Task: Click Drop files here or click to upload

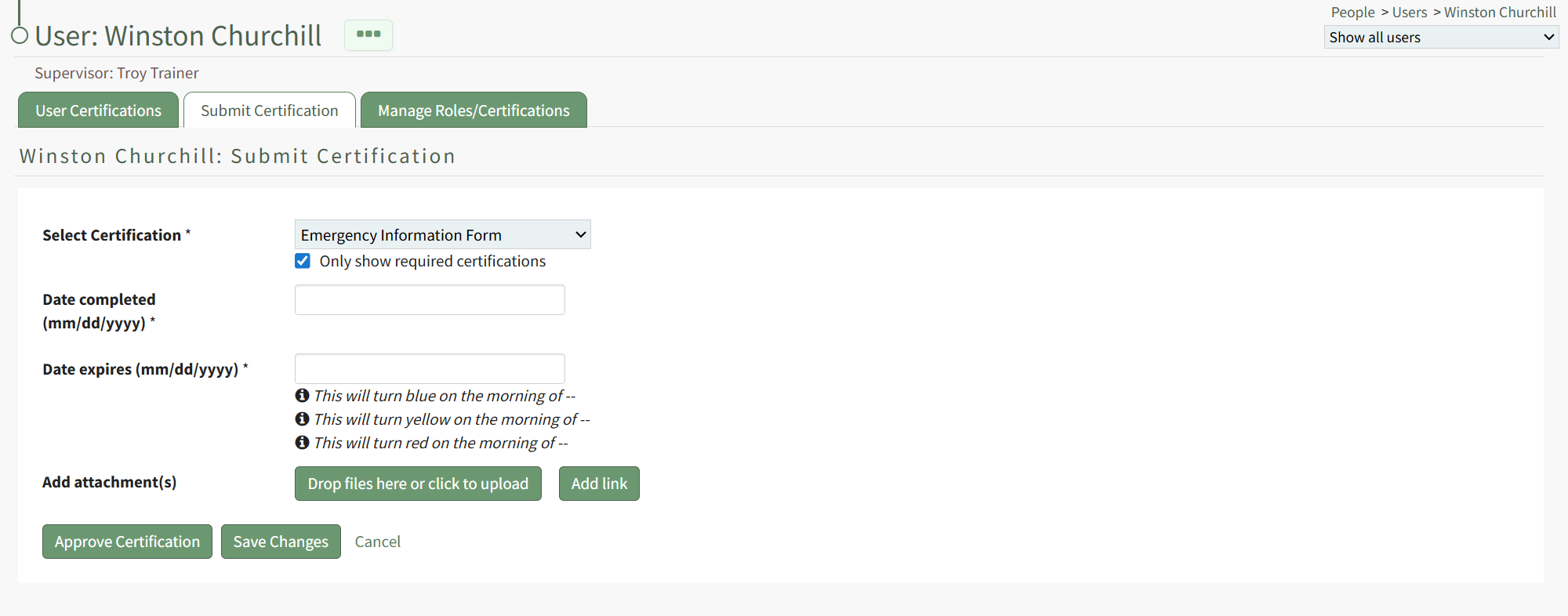Action: coord(418,484)
